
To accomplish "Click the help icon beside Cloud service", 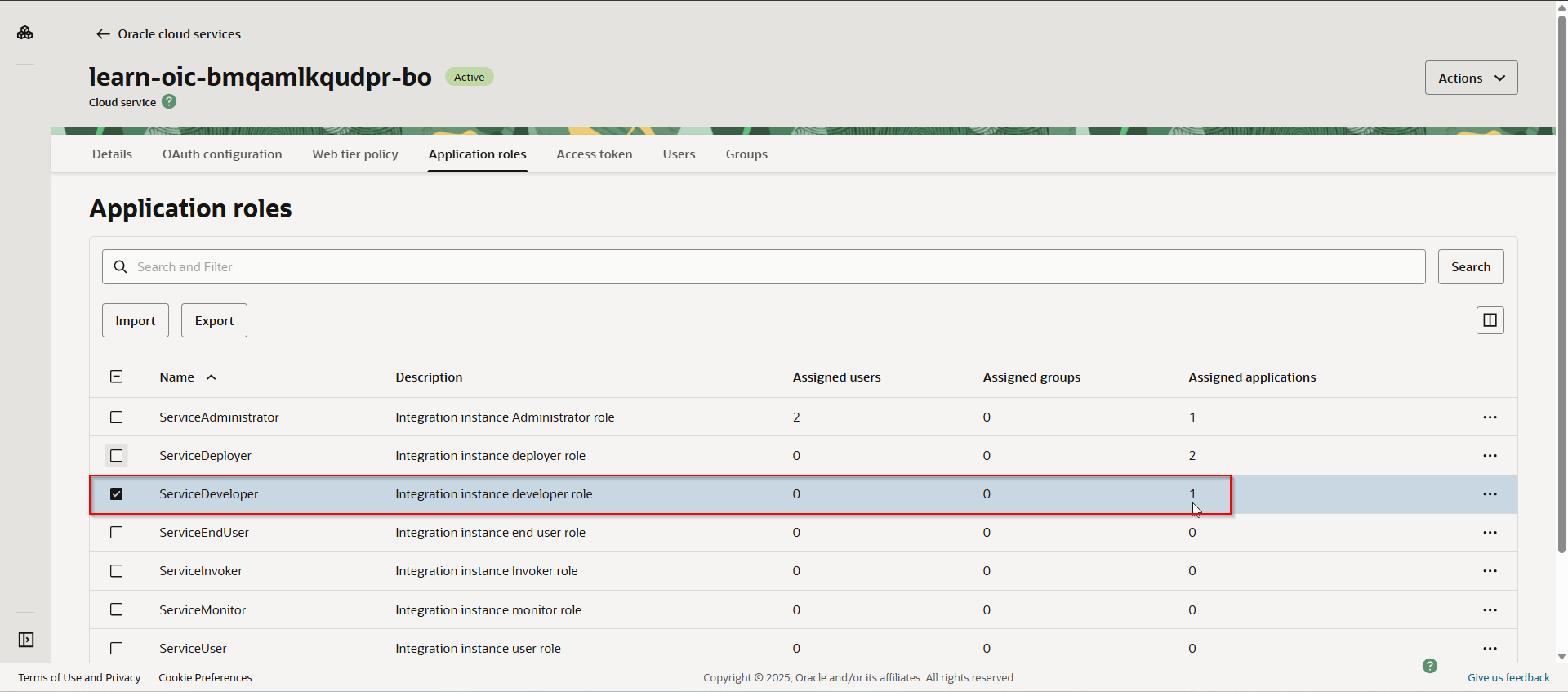I will (169, 102).
